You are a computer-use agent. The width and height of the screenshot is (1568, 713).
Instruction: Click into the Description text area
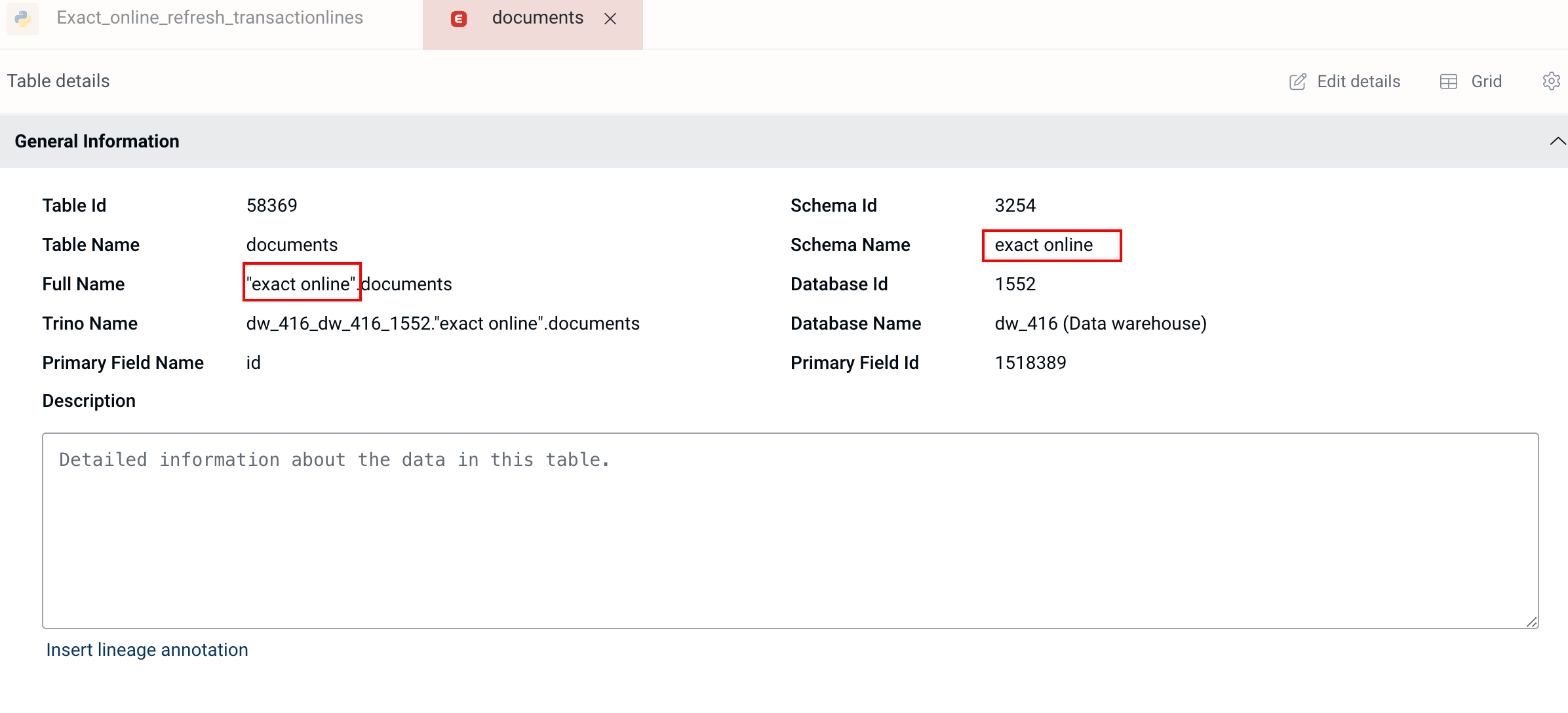tap(790, 530)
